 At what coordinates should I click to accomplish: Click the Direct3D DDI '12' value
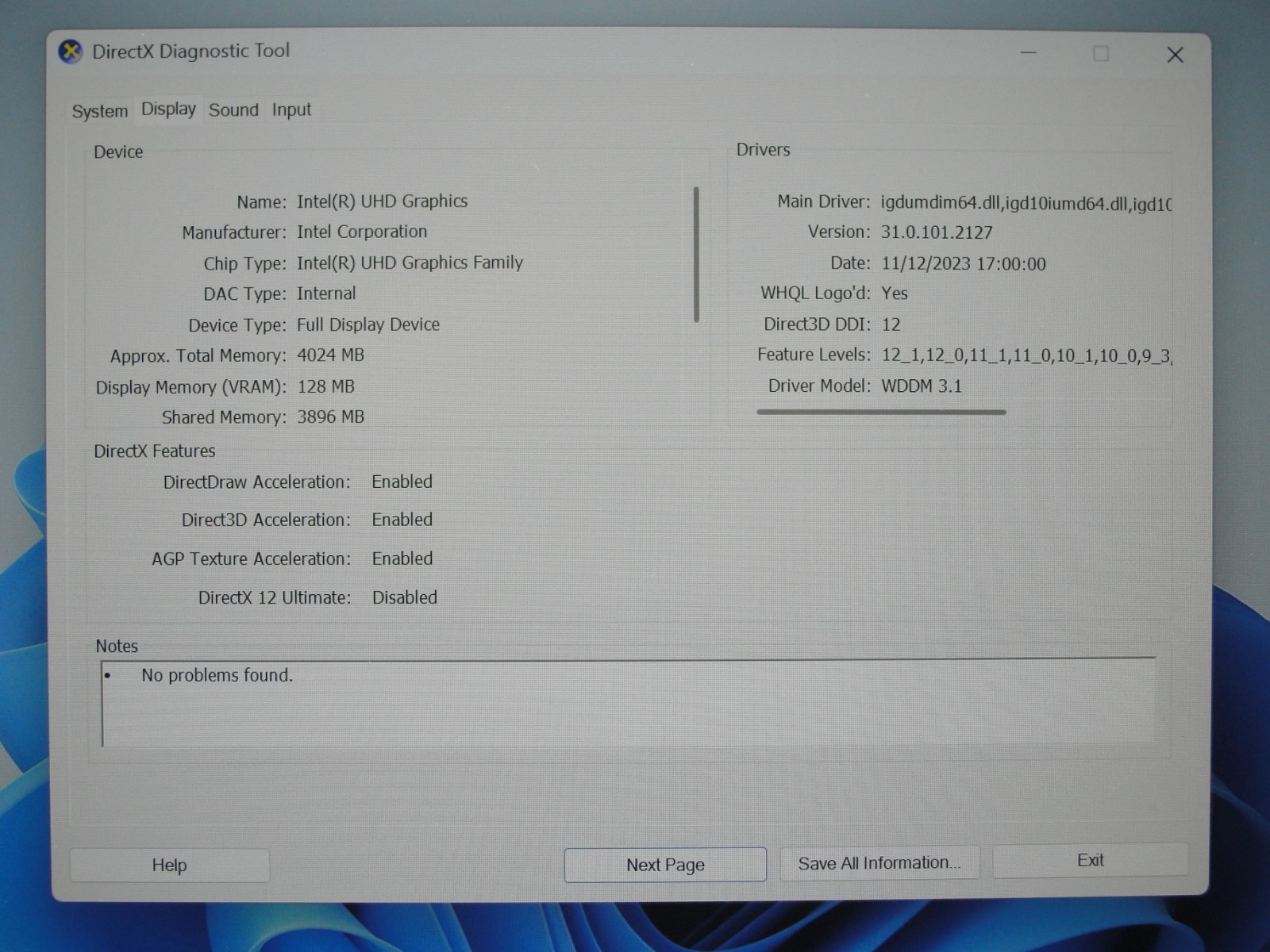pyautogui.click(x=891, y=324)
